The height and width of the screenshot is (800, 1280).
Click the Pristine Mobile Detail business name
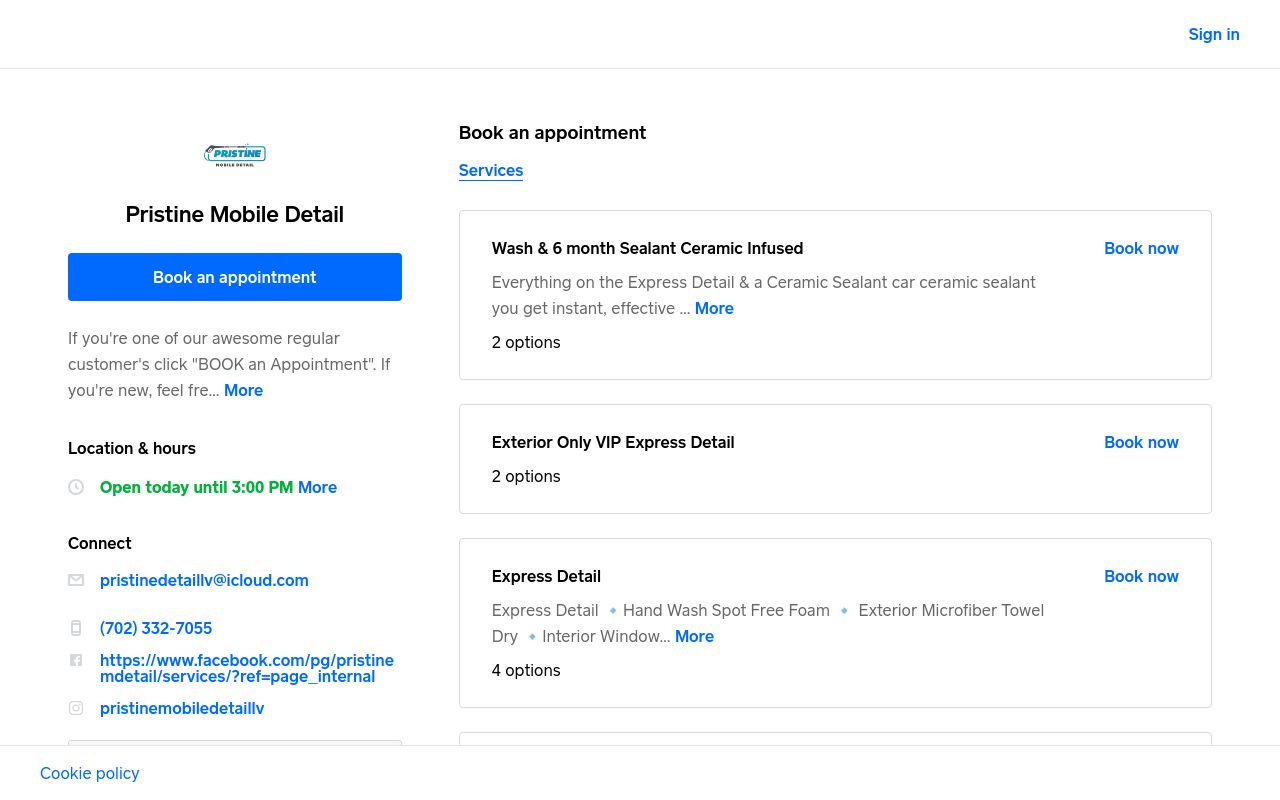tap(235, 214)
